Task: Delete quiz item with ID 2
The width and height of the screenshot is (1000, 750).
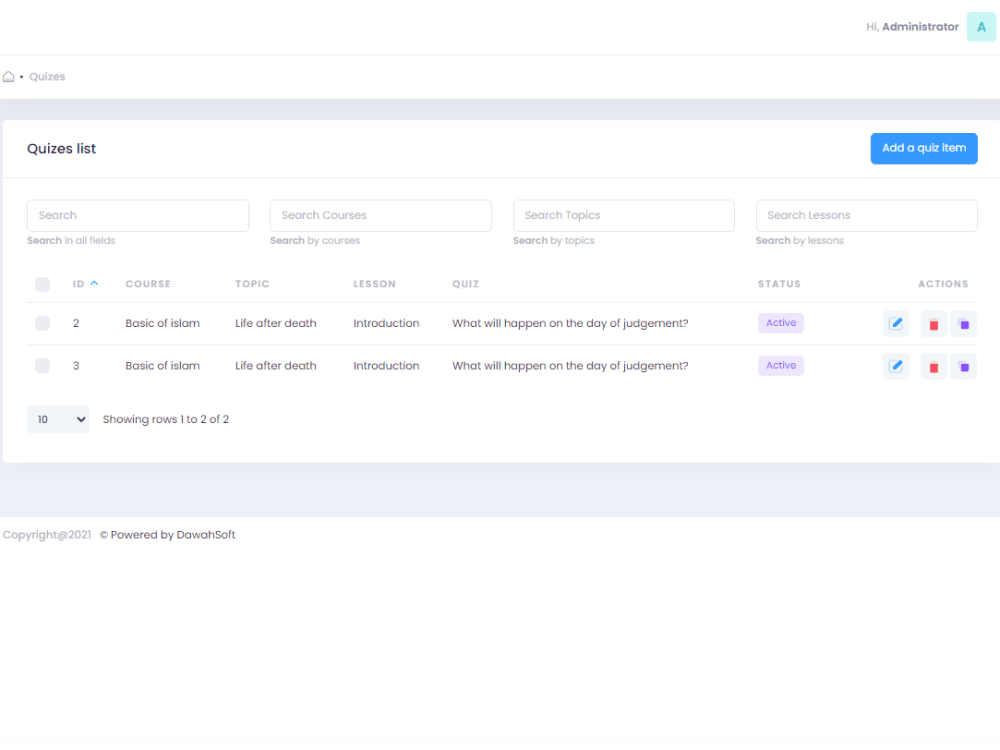Action: click(933, 323)
